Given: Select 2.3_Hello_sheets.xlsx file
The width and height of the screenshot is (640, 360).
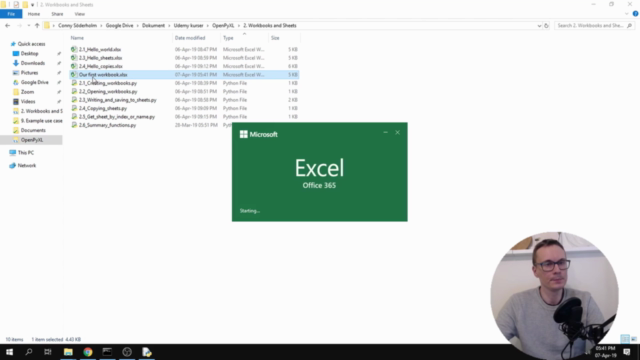Looking at the screenshot, I should click(x=100, y=58).
